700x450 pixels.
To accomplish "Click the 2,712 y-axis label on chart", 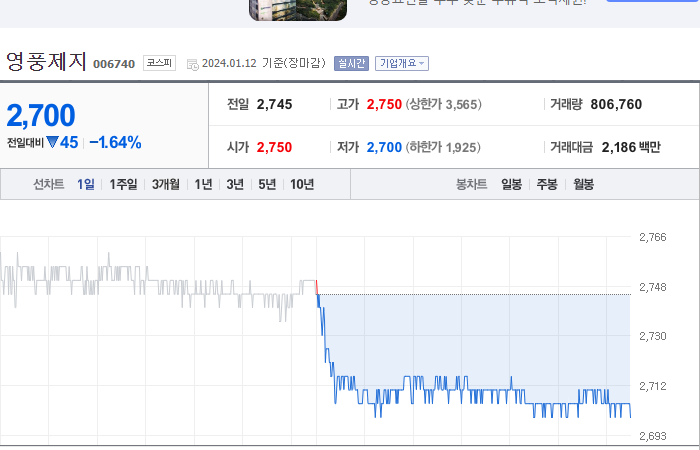I will pyautogui.click(x=653, y=386).
